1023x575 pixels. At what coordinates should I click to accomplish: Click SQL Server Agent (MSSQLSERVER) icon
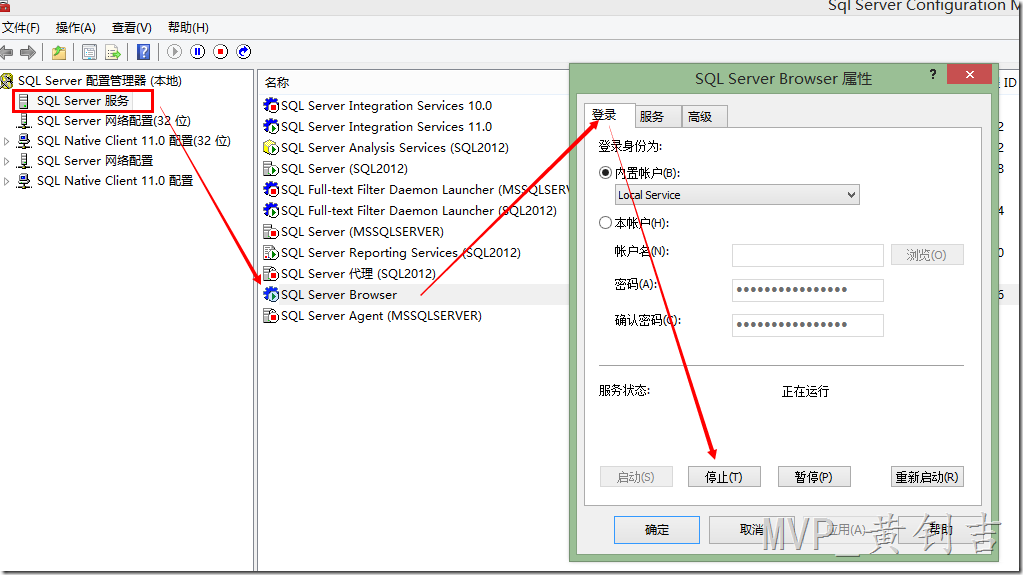pyautogui.click(x=271, y=315)
